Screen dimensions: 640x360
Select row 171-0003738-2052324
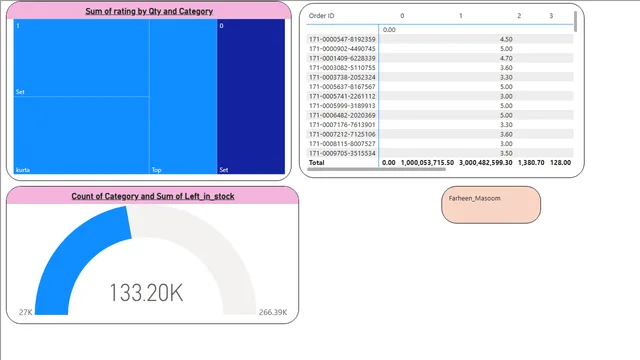tap(440, 77)
